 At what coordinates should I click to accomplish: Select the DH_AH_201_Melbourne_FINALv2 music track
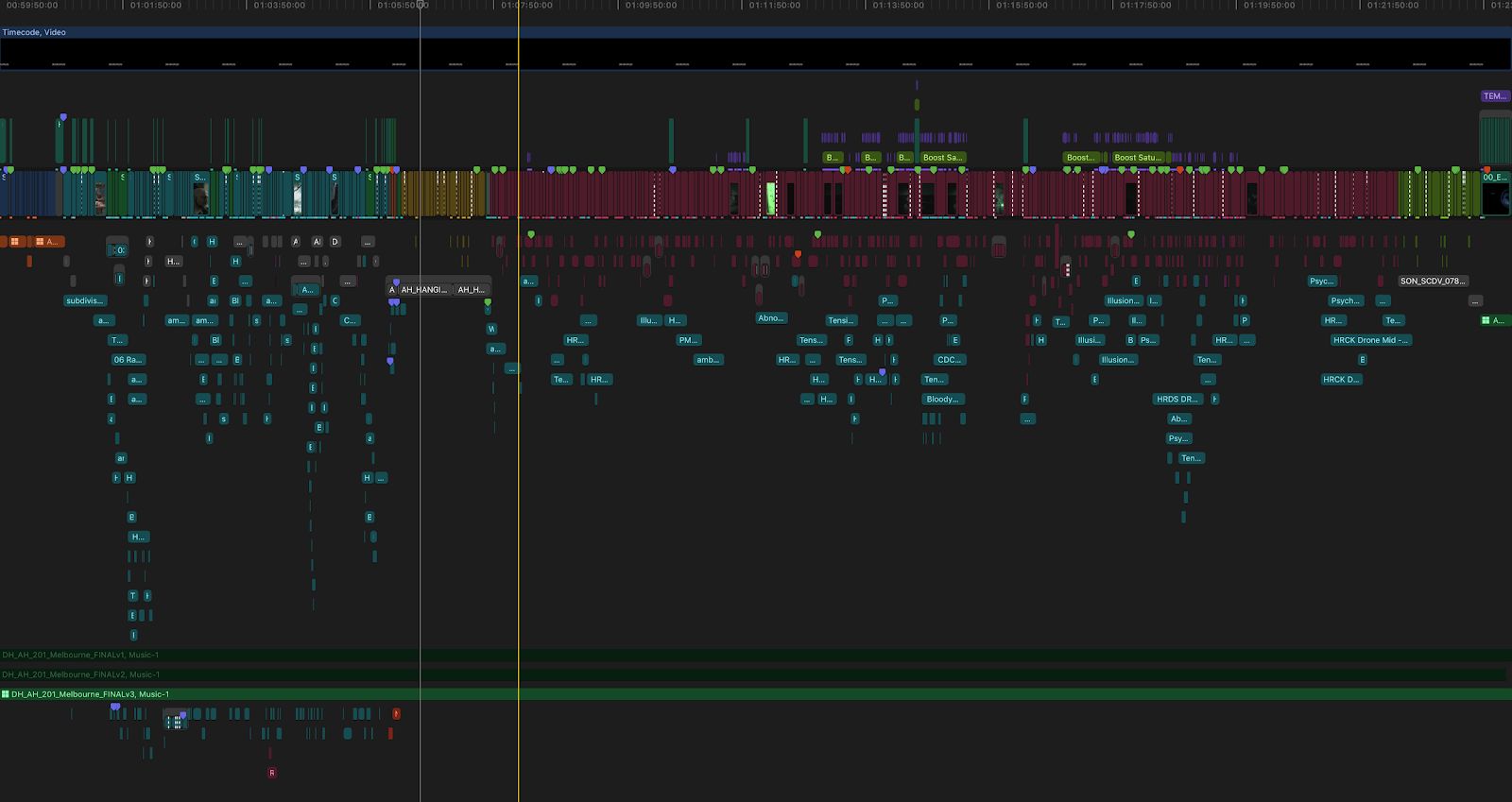[753, 674]
